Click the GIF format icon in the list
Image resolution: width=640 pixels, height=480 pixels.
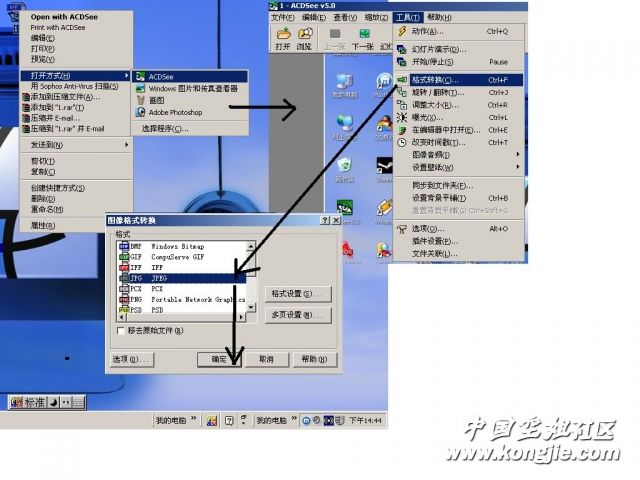click(124, 257)
